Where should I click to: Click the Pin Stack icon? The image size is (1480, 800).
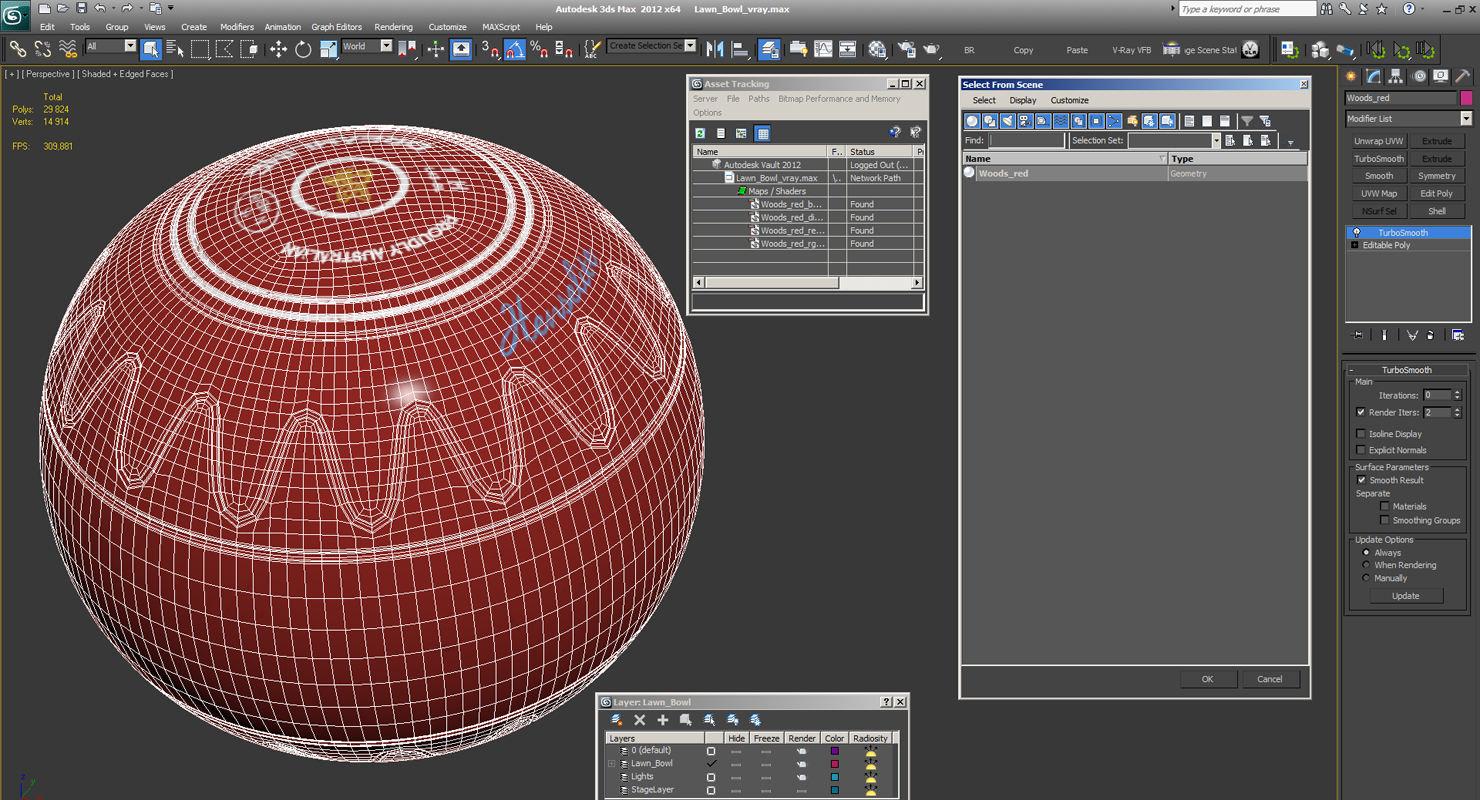tap(1358, 335)
